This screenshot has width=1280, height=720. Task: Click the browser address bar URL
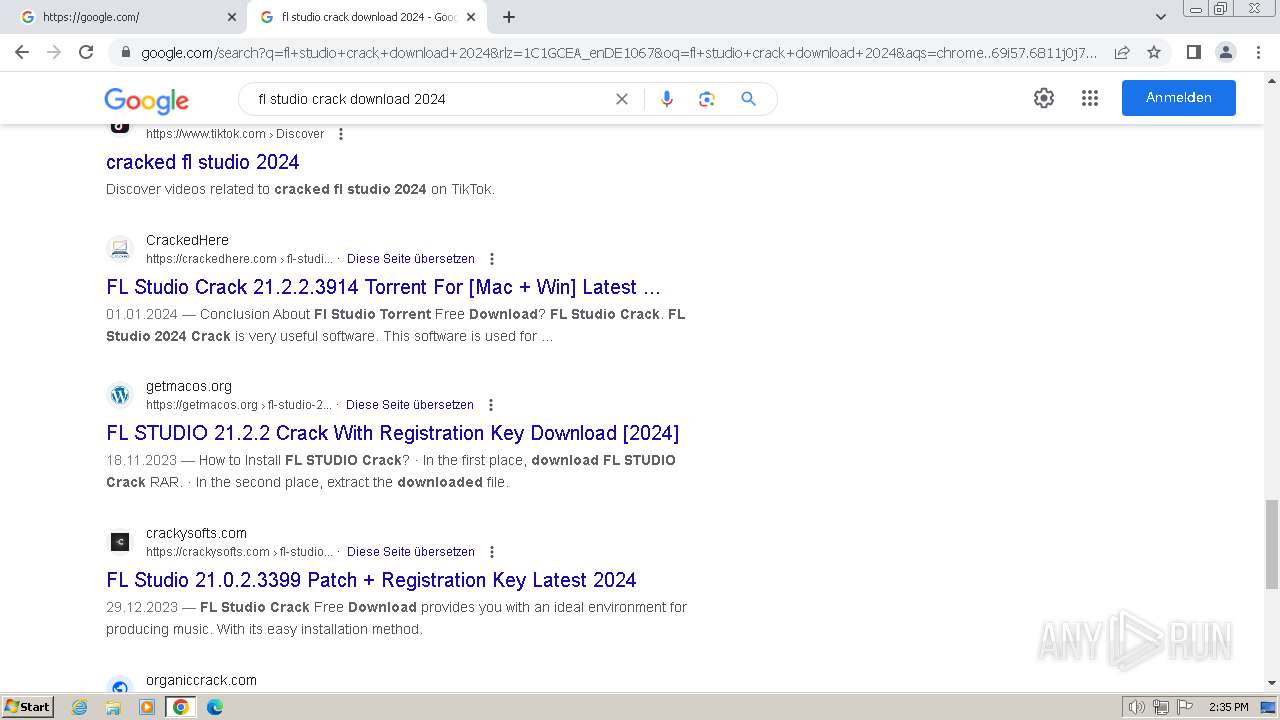pos(619,52)
